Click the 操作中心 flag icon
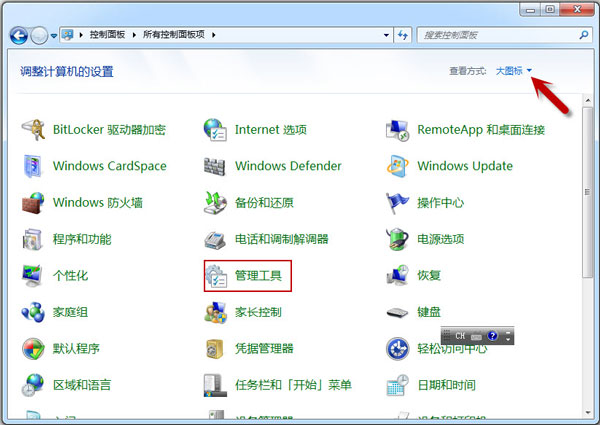The height and width of the screenshot is (425, 600). click(x=397, y=203)
